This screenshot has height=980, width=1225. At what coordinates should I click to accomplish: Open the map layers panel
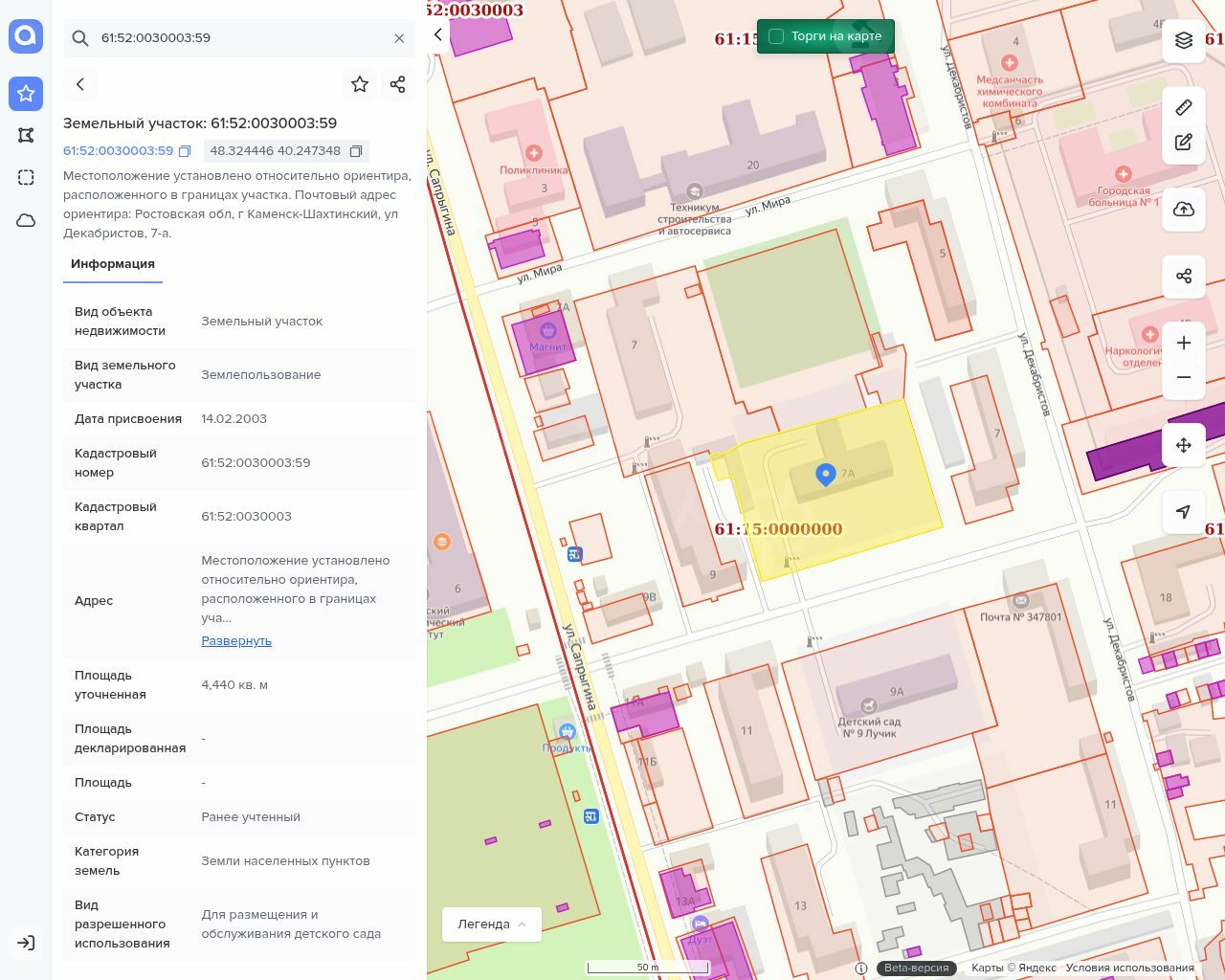click(1184, 40)
